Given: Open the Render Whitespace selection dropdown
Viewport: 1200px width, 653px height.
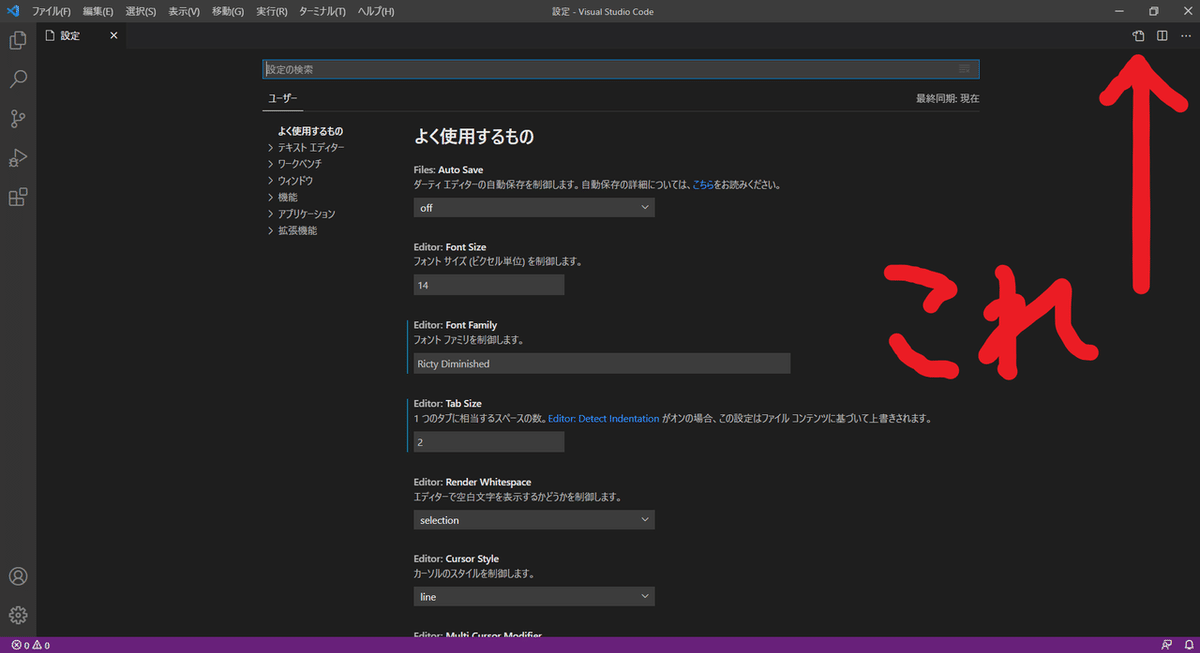Looking at the screenshot, I should coord(534,520).
